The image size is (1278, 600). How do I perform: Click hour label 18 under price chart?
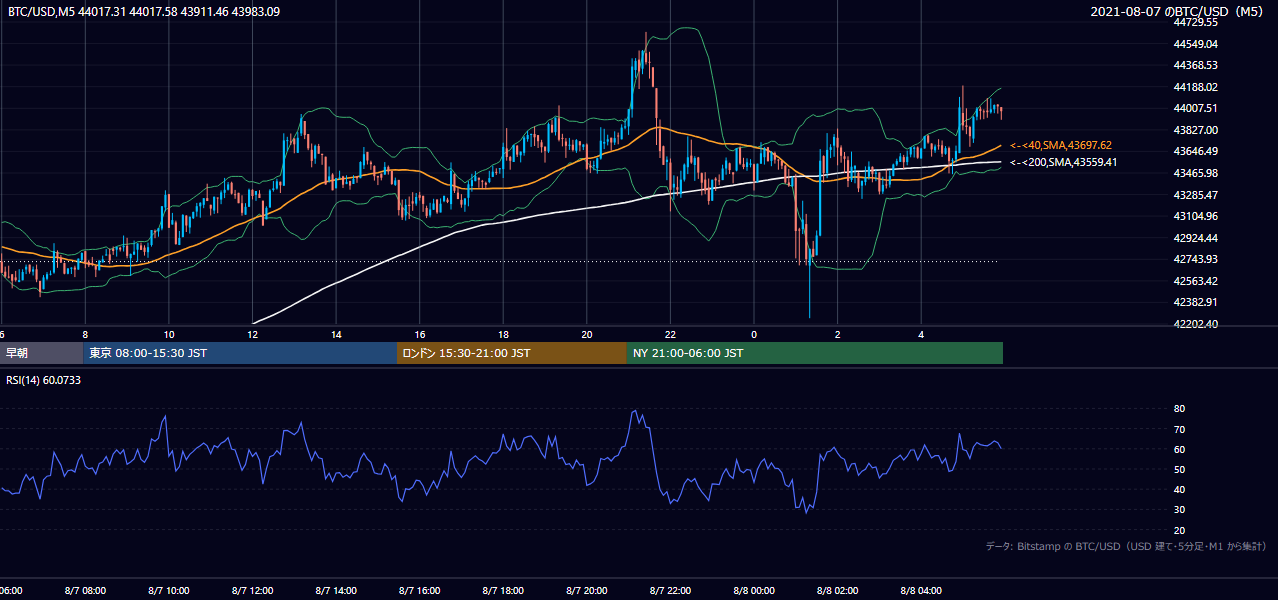pyautogui.click(x=504, y=334)
